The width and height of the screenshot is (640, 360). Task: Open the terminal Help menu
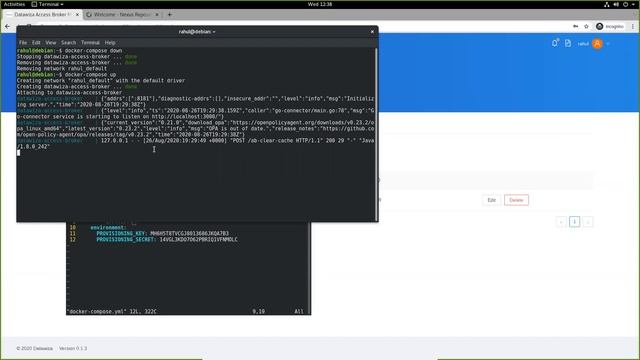click(x=110, y=42)
